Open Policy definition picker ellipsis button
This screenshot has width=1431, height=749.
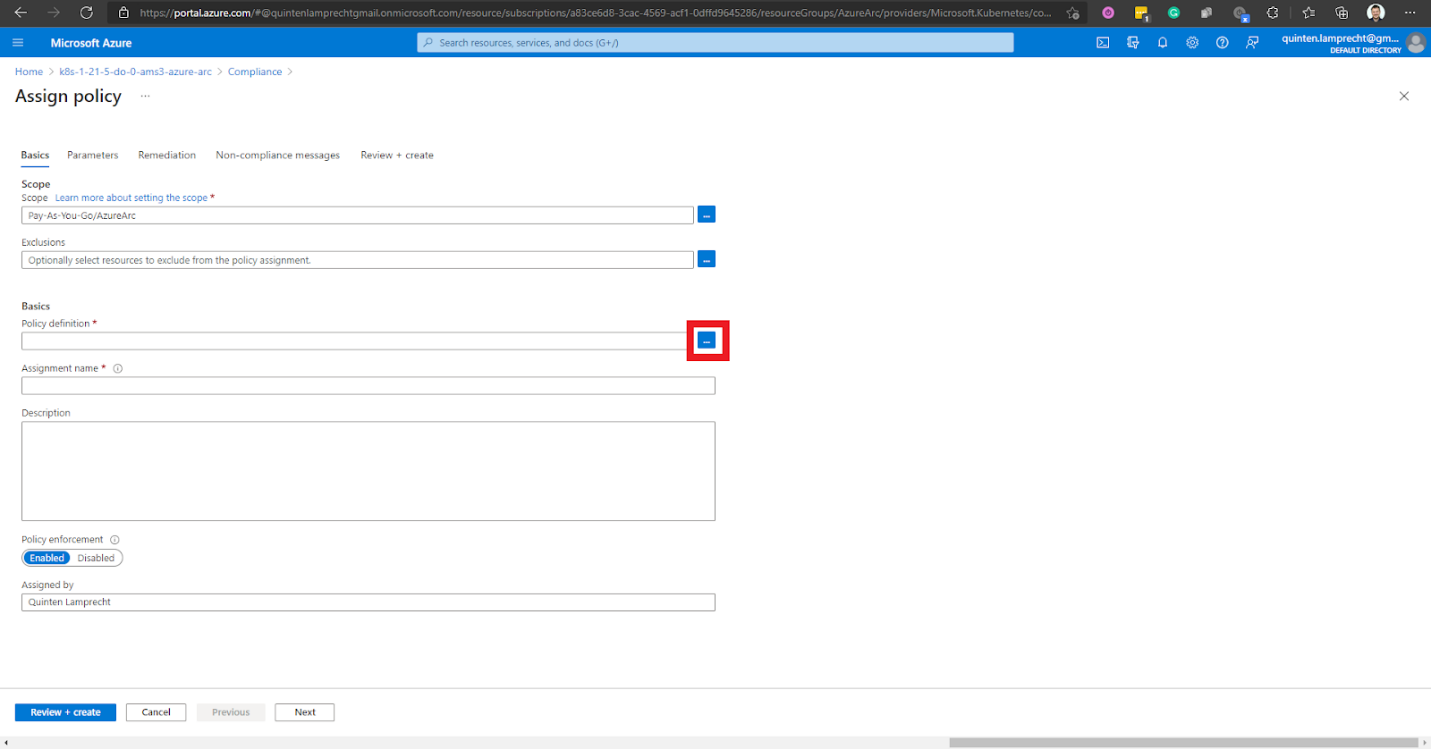pyautogui.click(x=706, y=341)
